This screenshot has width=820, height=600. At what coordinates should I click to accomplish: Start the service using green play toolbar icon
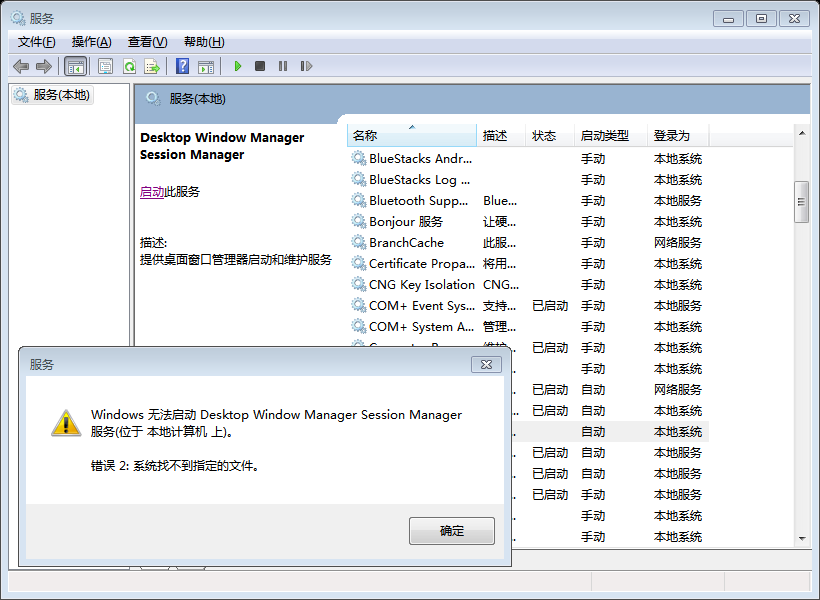click(237, 66)
